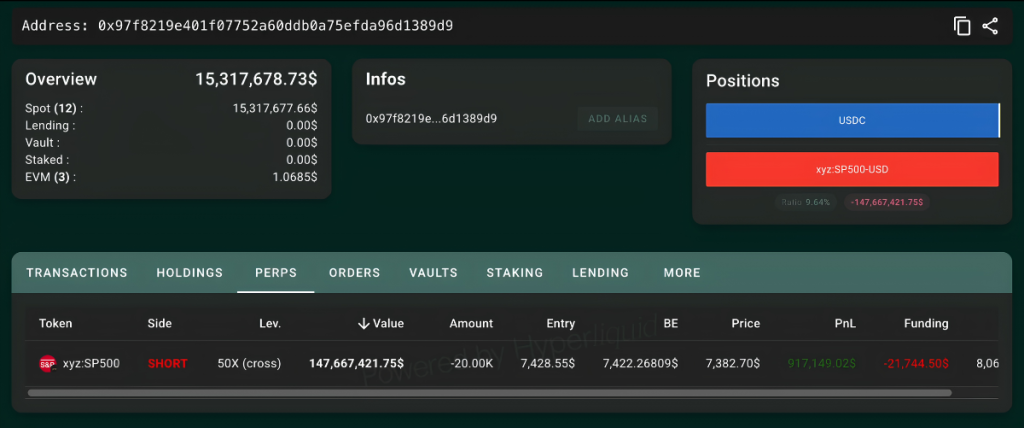Click the 147,667,421.75$ value cell in table
The width and height of the screenshot is (1024, 428).
point(357,363)
